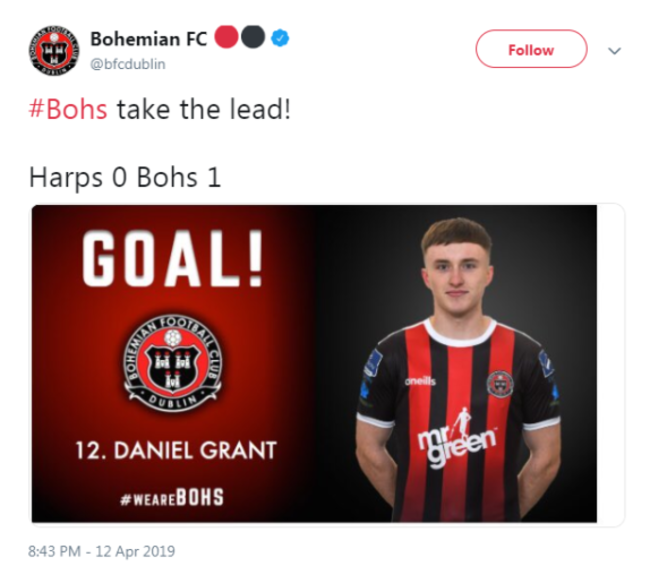Click the score line 'Harps 0 Bohs 1'
650x566 pixels.
(125, 177)
